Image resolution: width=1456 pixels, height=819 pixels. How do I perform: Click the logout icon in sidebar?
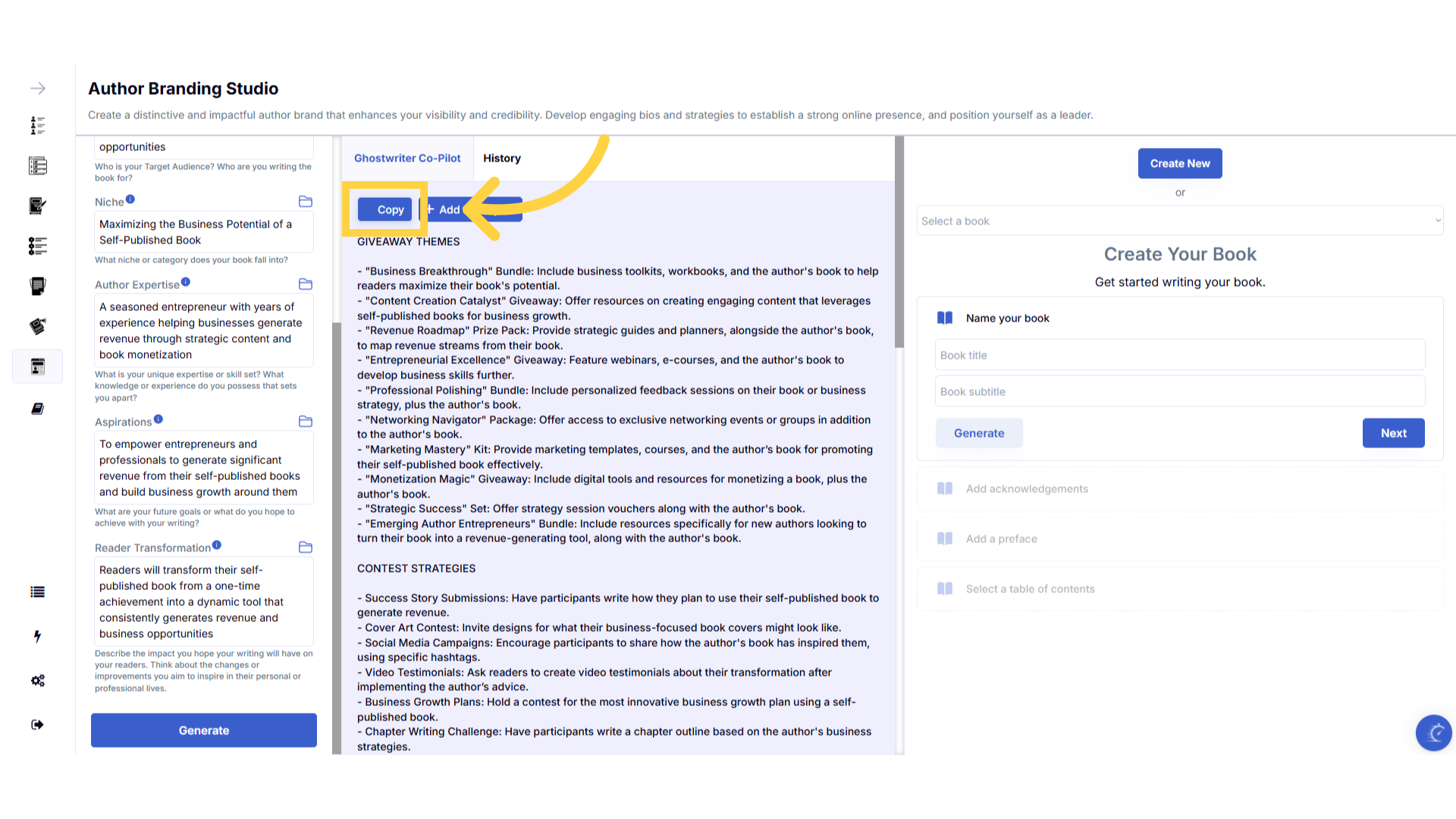[x=37, y=725]
